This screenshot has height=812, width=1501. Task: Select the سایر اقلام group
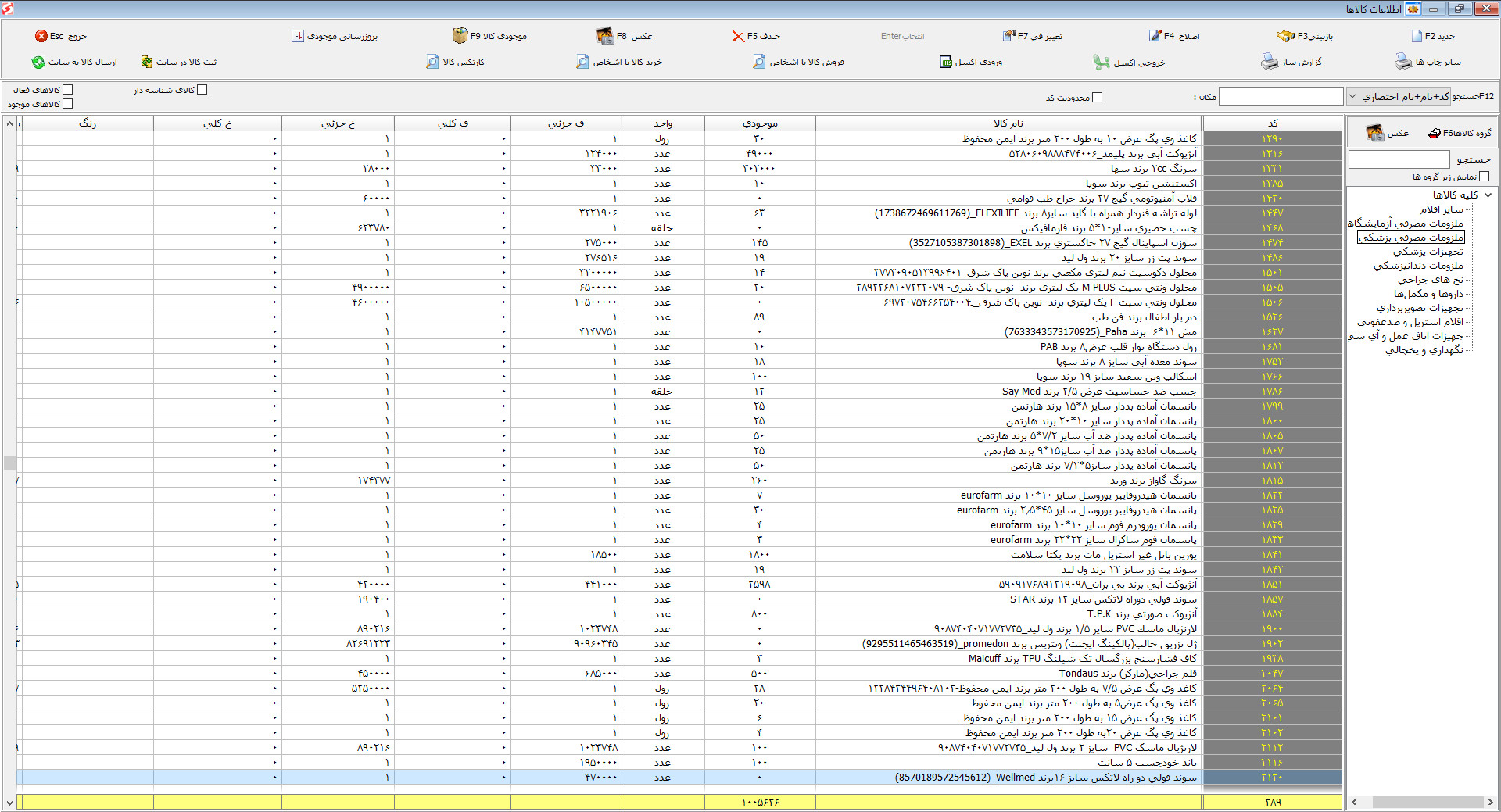click(1442, 209)
